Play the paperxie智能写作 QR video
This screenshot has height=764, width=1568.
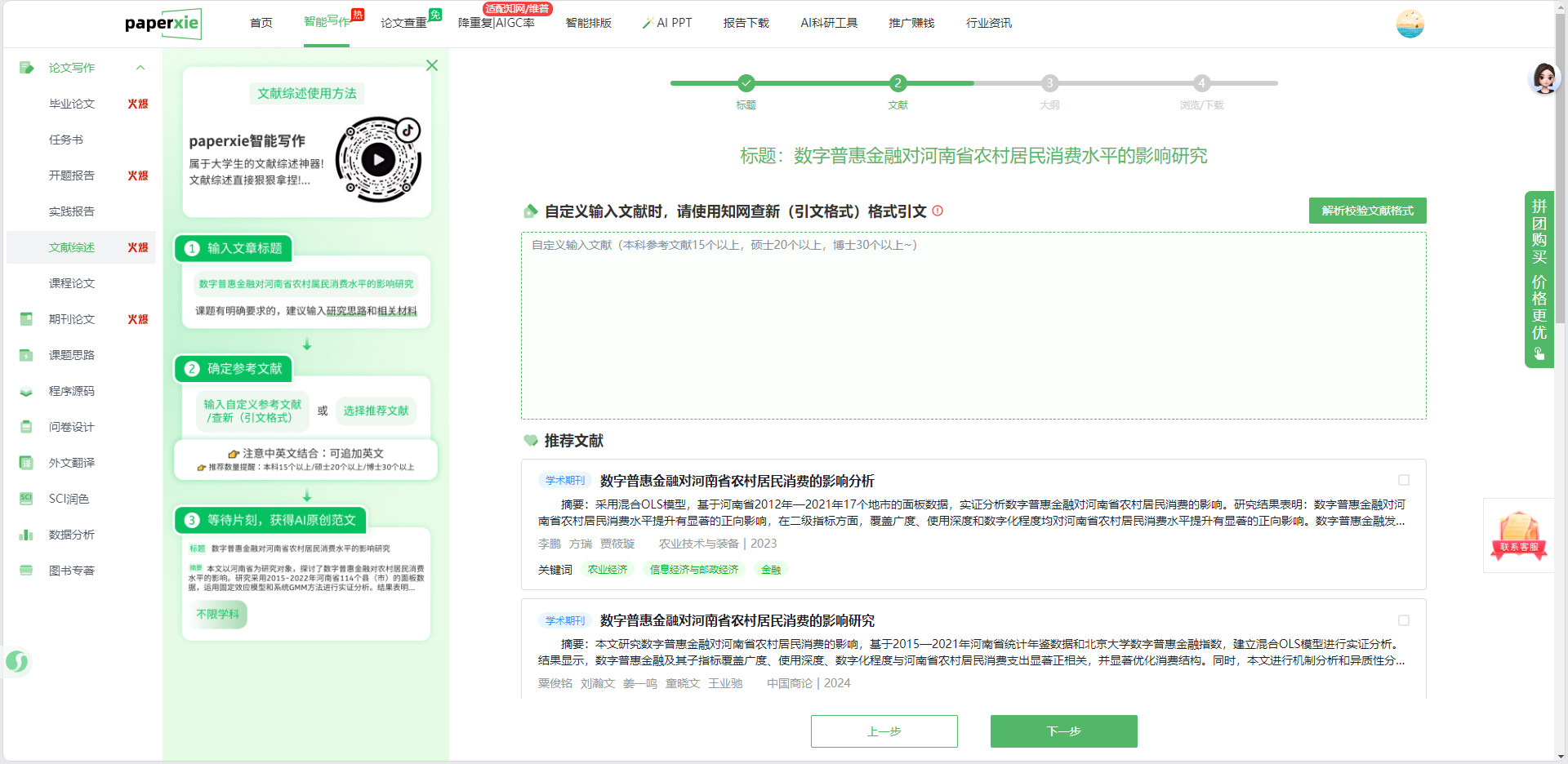378,160
